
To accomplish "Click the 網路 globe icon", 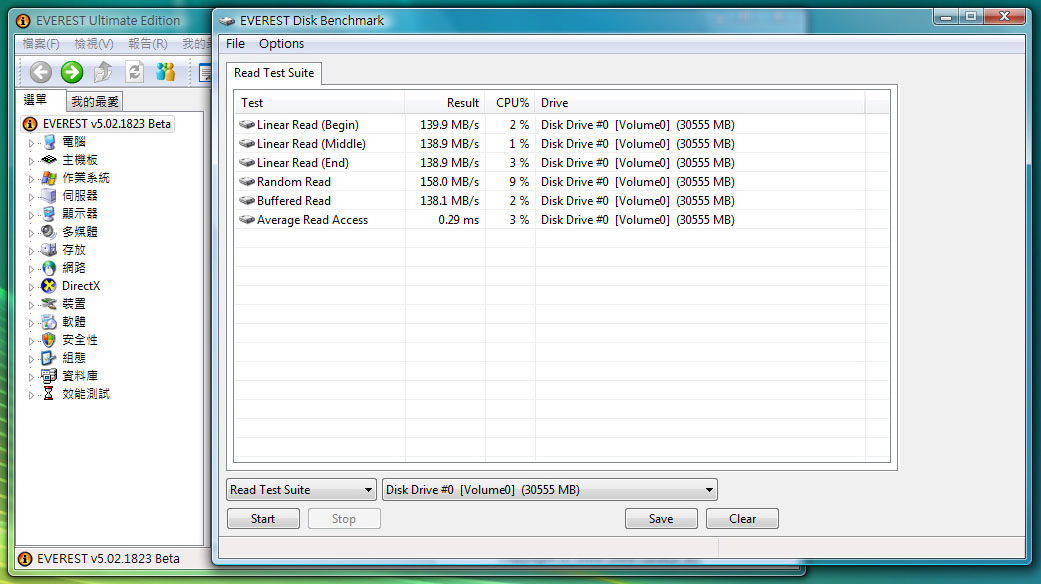I will [x=48, y=267].
